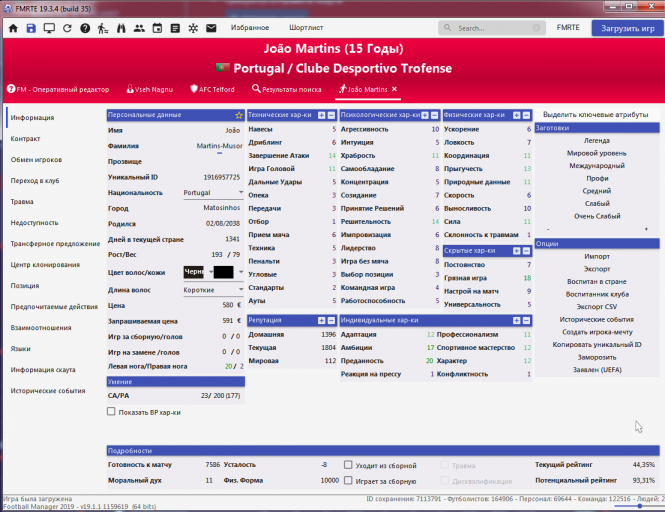The width and height of the screenshot is (665, 512).
Task: Increase preset with plus under Заготовки
Action: point(646,229)
